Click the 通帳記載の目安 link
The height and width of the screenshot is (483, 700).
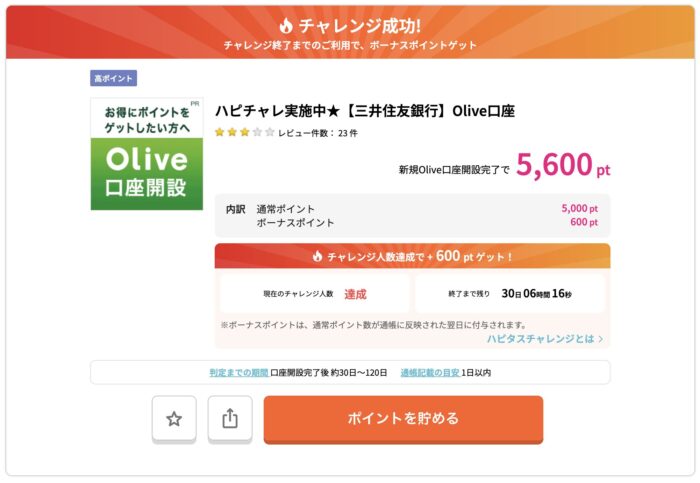click(430, 373)
